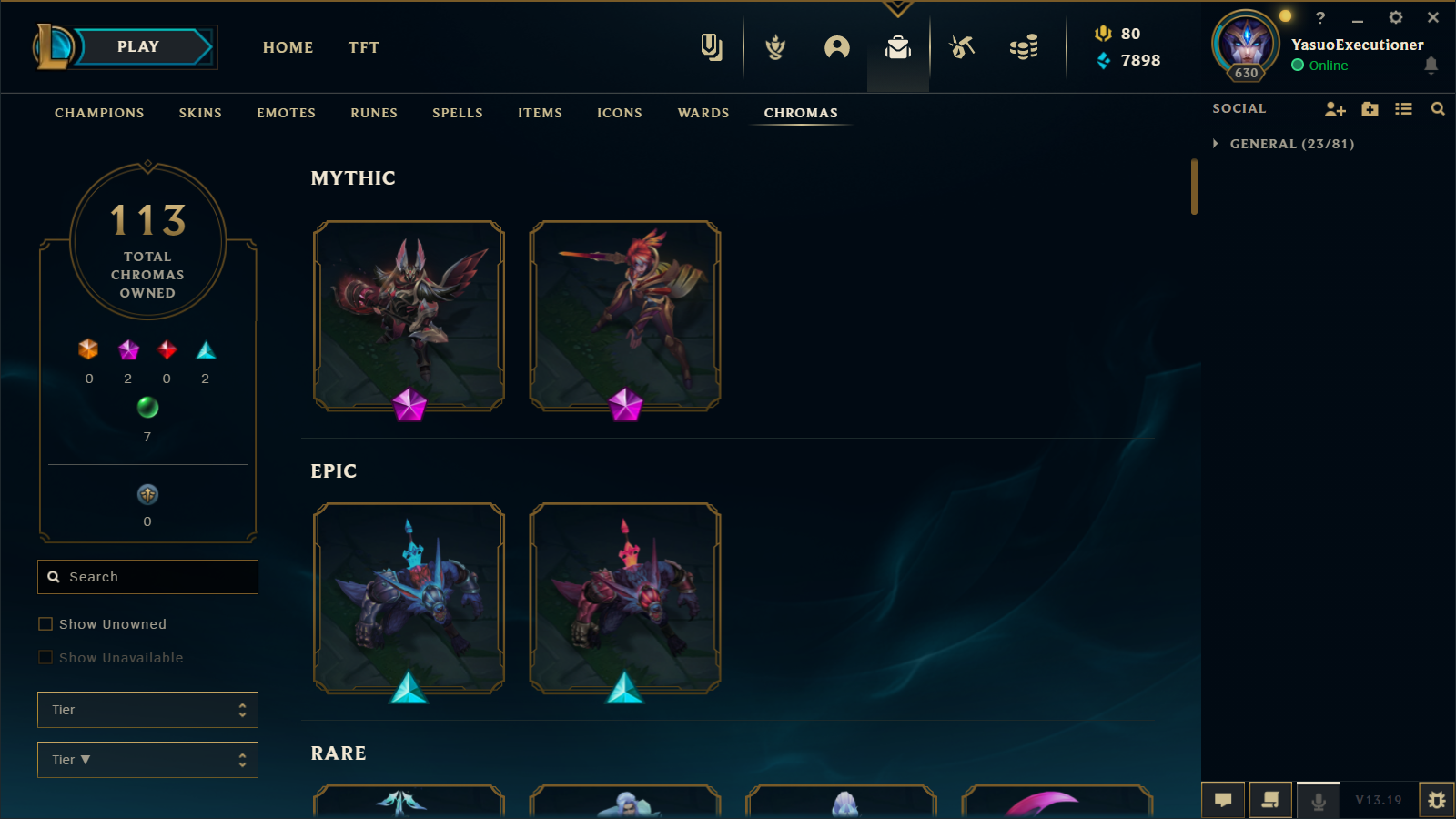This screenshot has width=1456, height=819.
Task: Open the Tier sort dropdown
Action: [x=147, y=760]
